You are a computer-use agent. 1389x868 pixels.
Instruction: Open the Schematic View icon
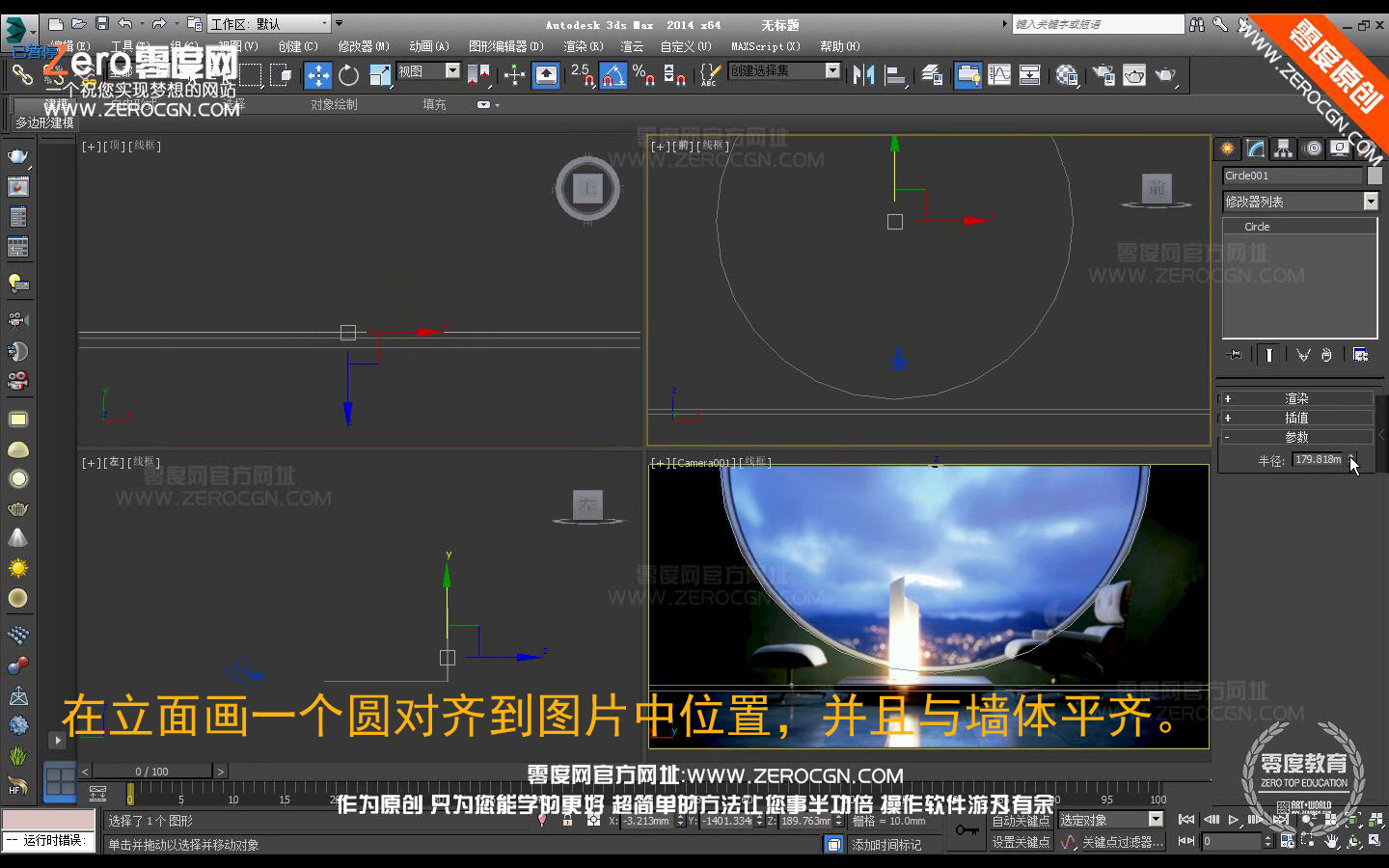1030,75
